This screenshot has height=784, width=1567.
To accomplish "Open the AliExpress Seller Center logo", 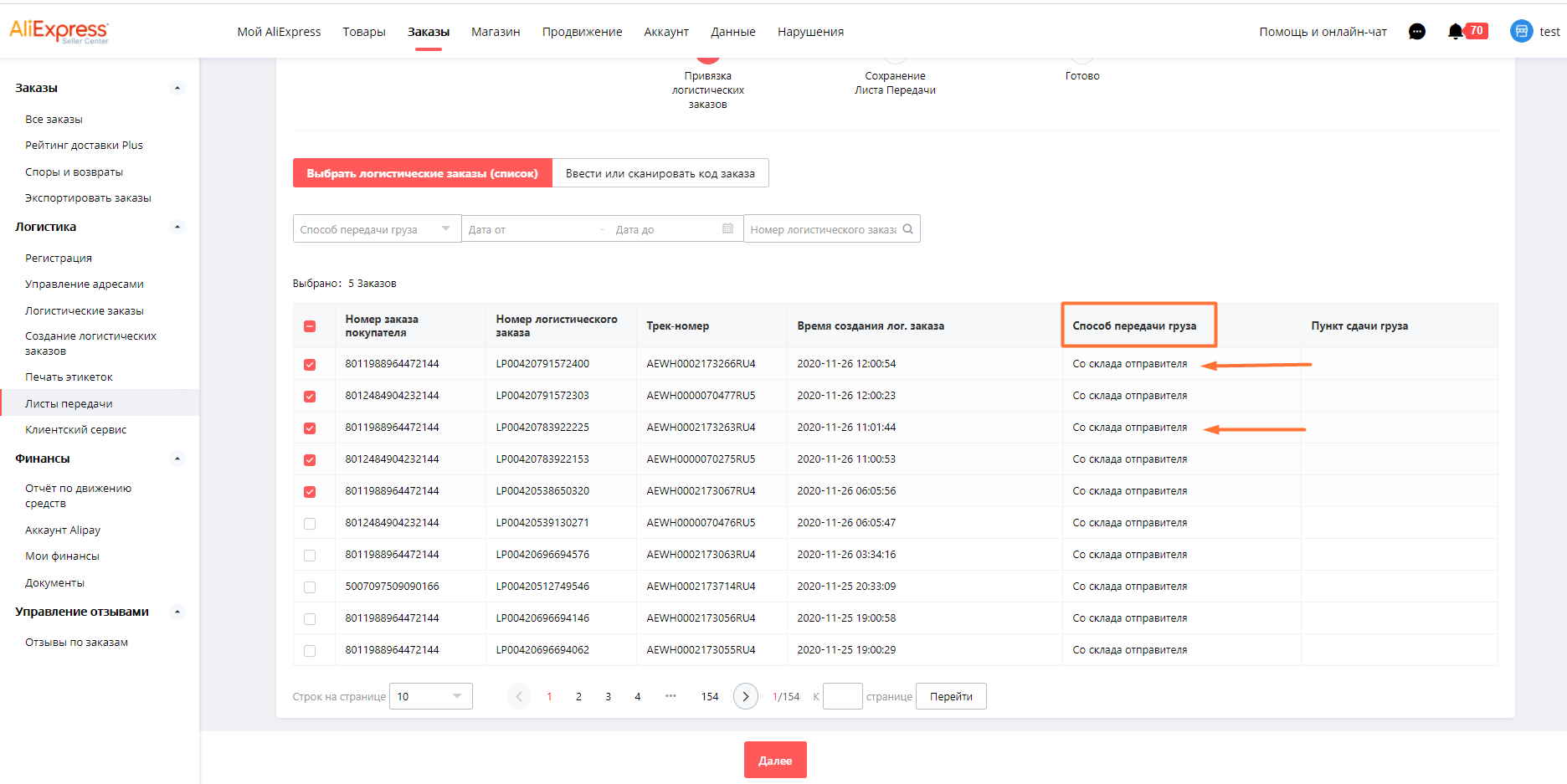I will (59, 31).
